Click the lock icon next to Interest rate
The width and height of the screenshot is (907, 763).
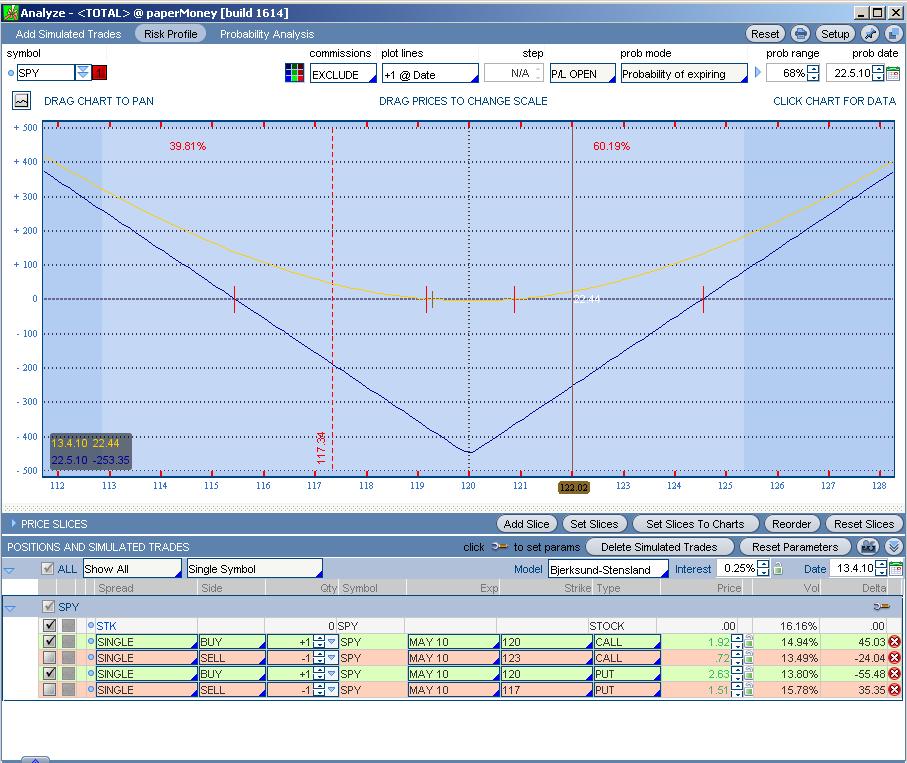click(777, 569)
